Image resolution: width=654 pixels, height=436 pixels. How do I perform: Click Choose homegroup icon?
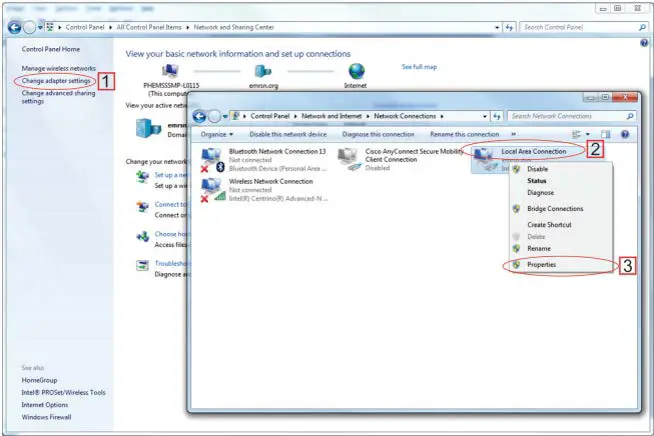click(x=143, y=237)
